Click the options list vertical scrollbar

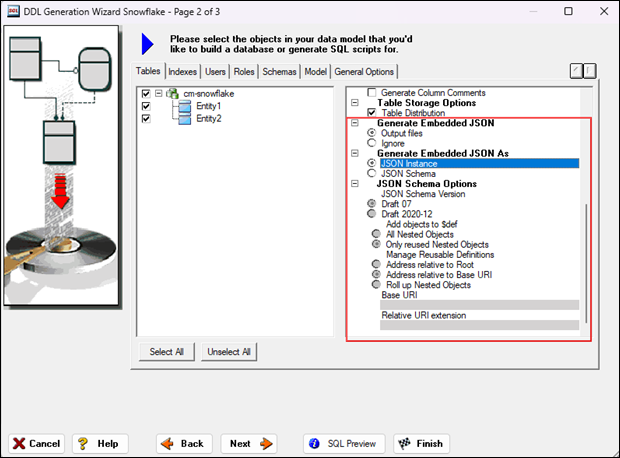[586, 263]
